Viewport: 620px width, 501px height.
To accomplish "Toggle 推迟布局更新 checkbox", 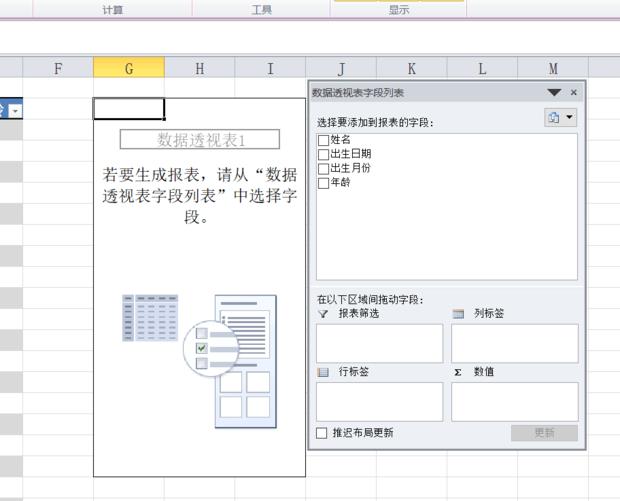I will (322, 433).
